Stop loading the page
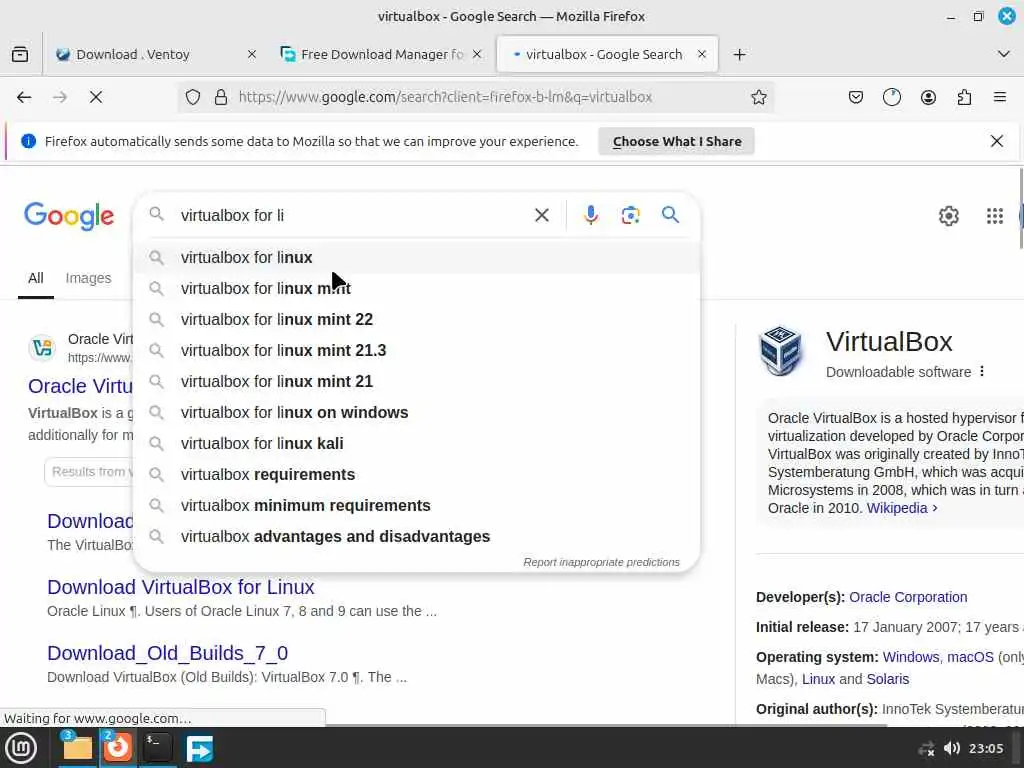Screen dimensions: 1024x768 point(96,97)
